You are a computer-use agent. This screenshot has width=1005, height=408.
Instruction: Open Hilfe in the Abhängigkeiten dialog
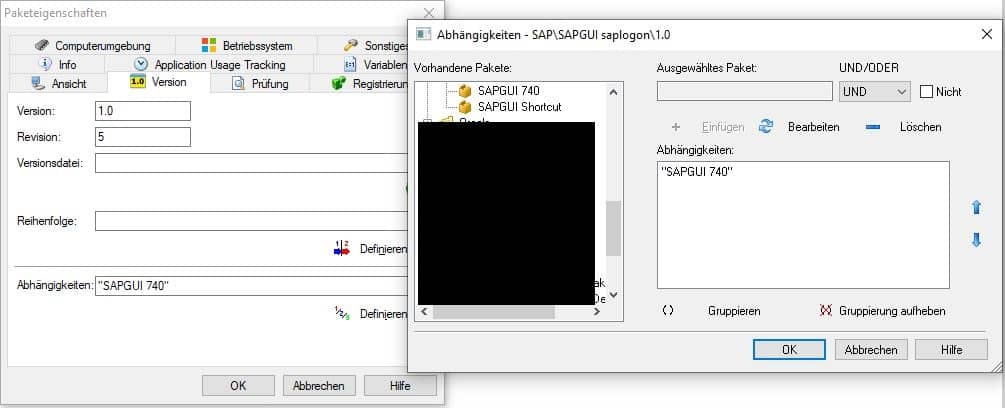pyautogui.click(x=951, y=350)
